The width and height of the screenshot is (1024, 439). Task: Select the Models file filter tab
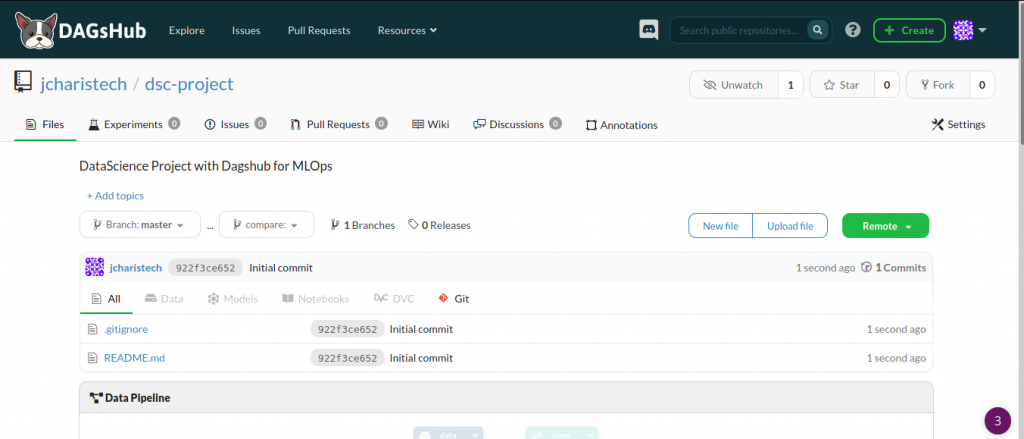coord(232,299)
